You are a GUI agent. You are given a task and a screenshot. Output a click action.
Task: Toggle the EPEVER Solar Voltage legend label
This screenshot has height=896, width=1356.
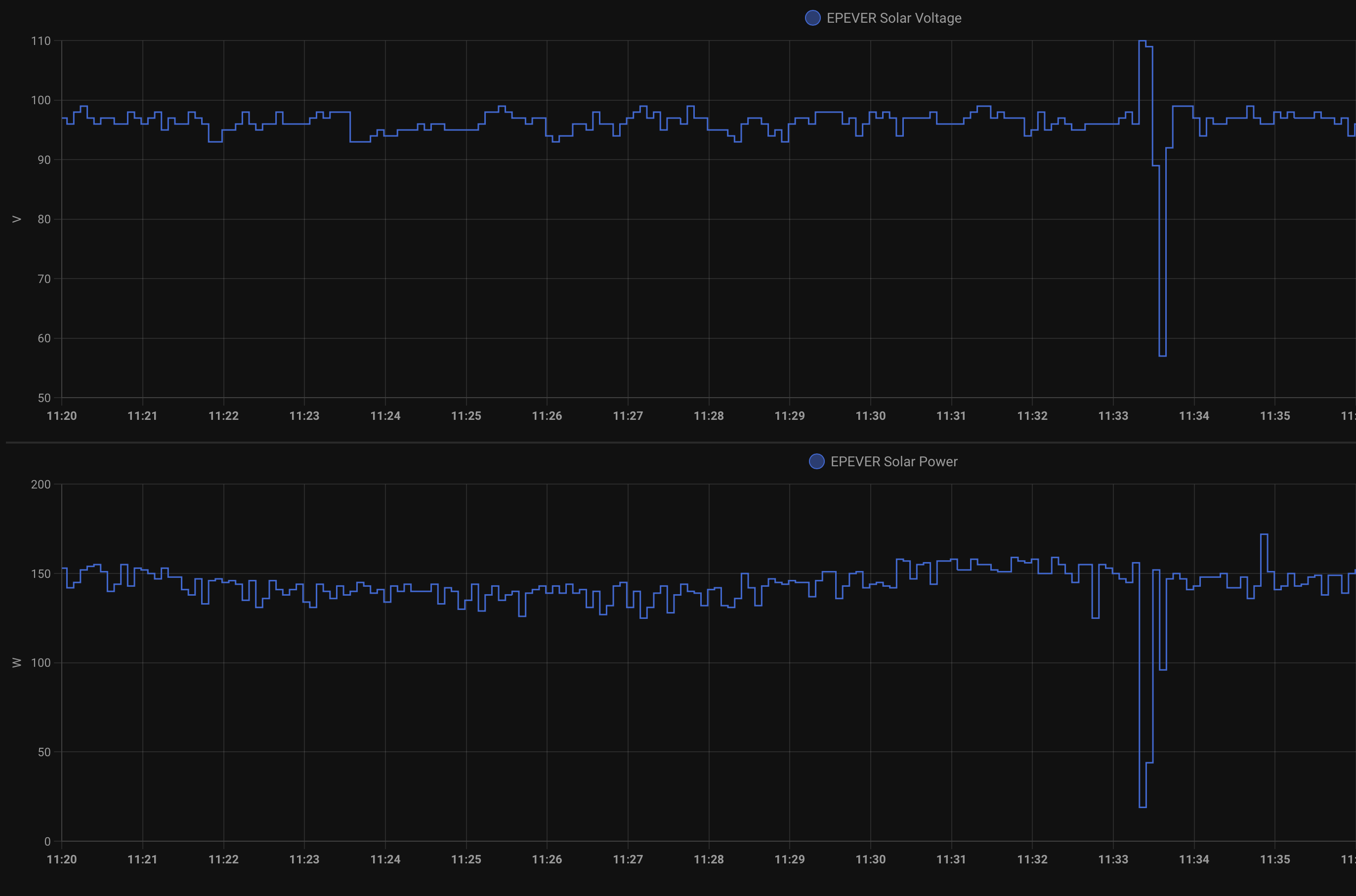click(x=893, y=18)
